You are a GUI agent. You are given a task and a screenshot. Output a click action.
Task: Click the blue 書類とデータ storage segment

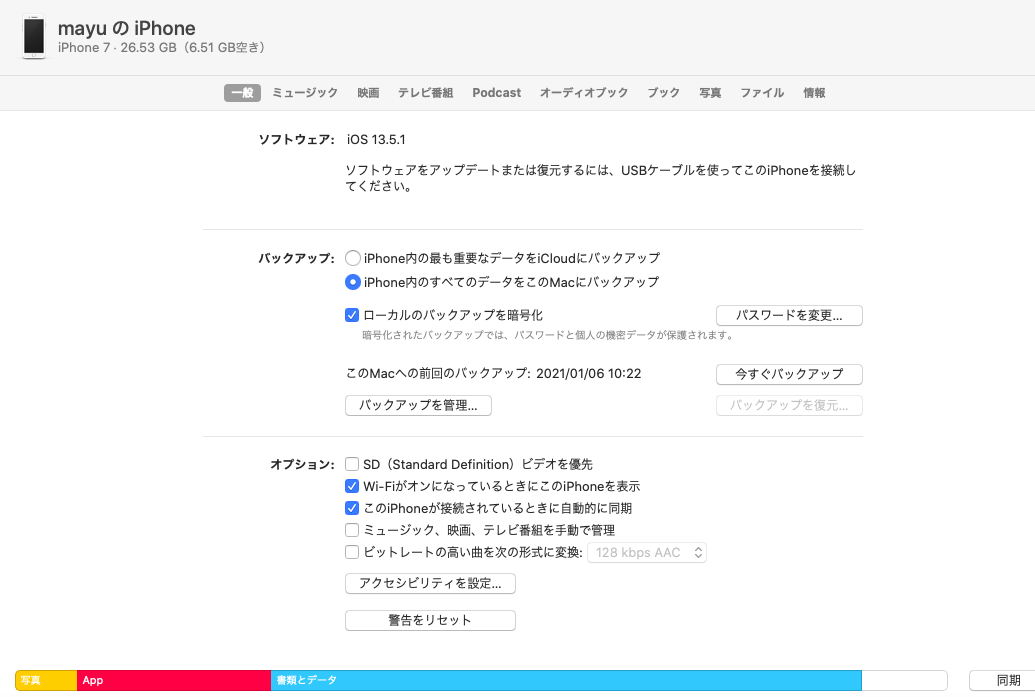click(x=566, y=680)
